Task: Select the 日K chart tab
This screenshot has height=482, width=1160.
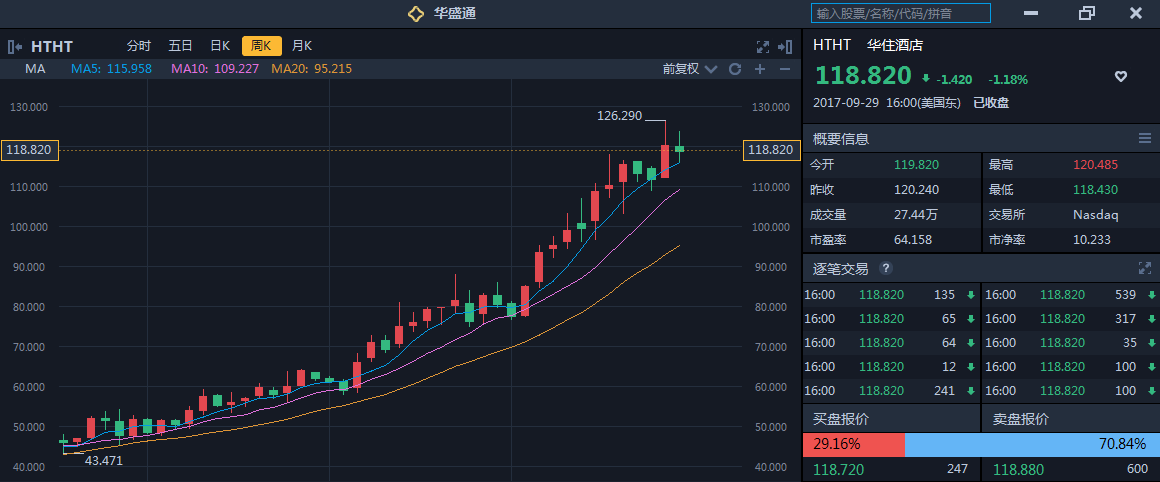Action: click(220, 46)
